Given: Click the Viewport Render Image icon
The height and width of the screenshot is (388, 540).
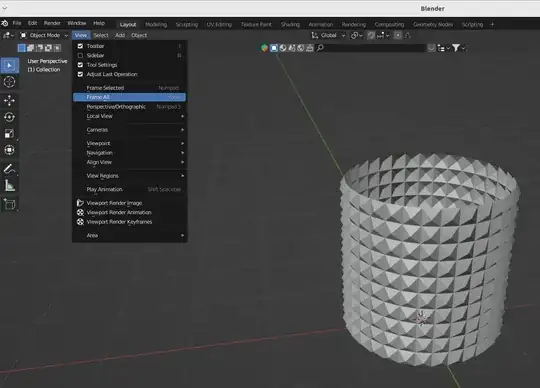Looking at the screenshot, I should (x=80, y=203).
